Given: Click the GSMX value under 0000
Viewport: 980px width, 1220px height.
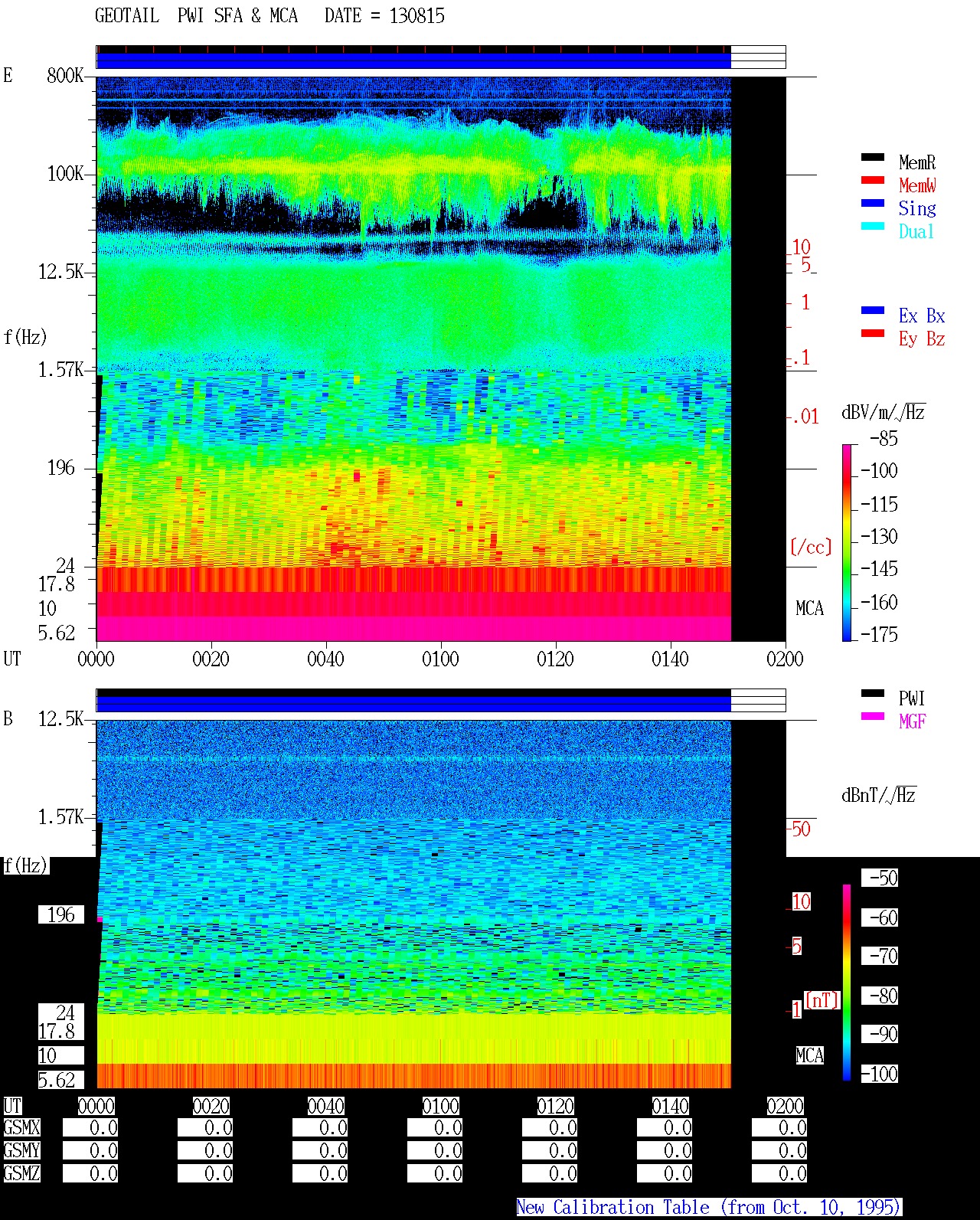Looking at the screenshot, I should point(90,1128).
